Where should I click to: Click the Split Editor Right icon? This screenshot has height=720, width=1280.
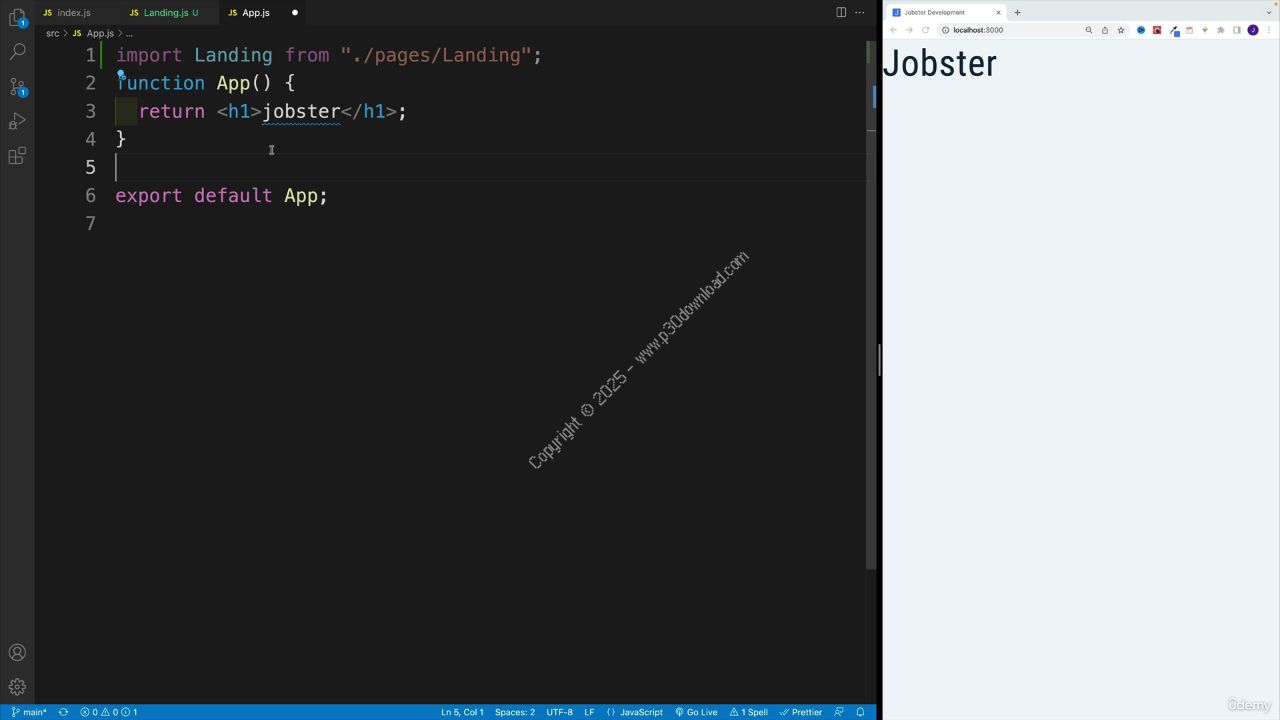coord(841,13)
